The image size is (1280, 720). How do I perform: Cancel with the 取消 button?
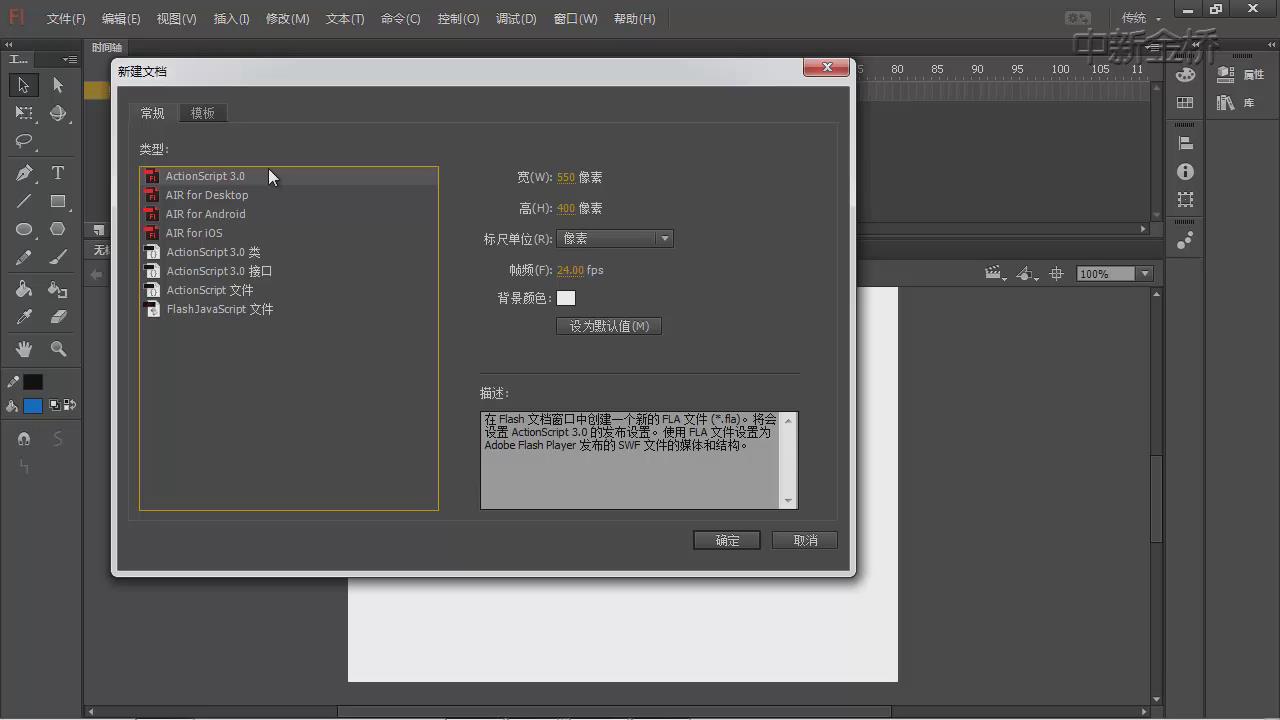point(805,540)
